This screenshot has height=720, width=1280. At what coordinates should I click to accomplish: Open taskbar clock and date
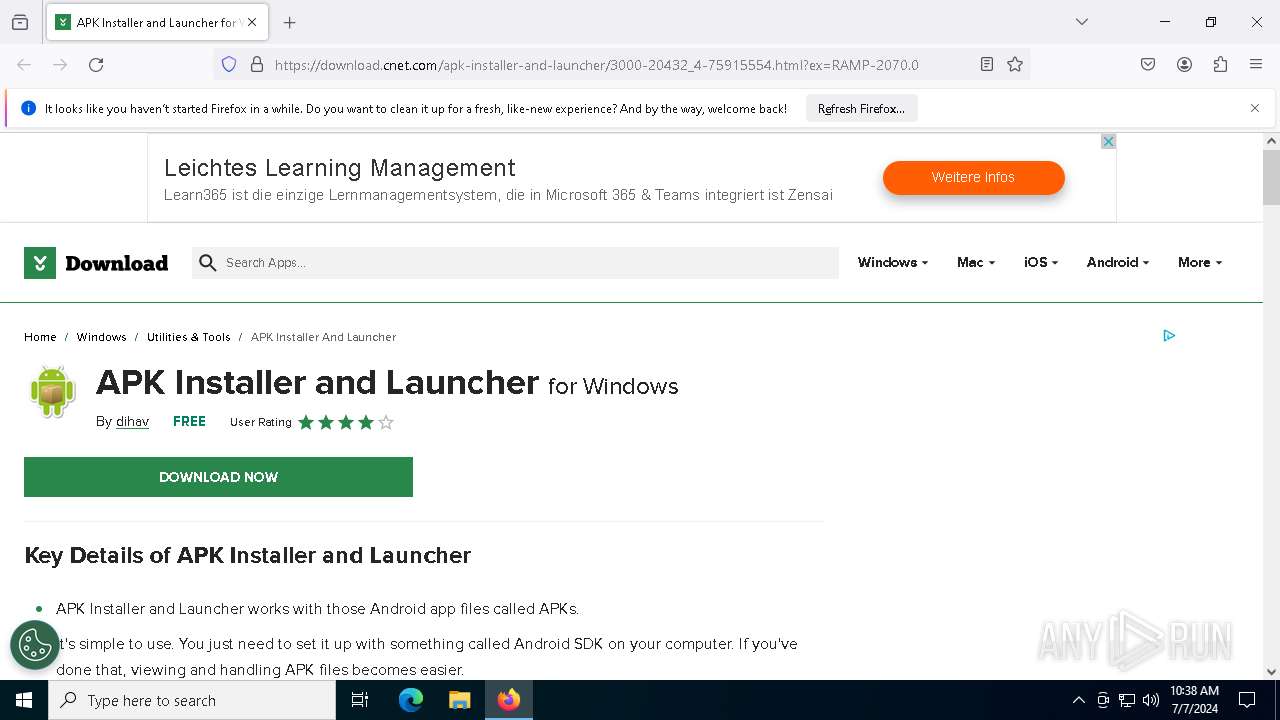pos(1194,700)
